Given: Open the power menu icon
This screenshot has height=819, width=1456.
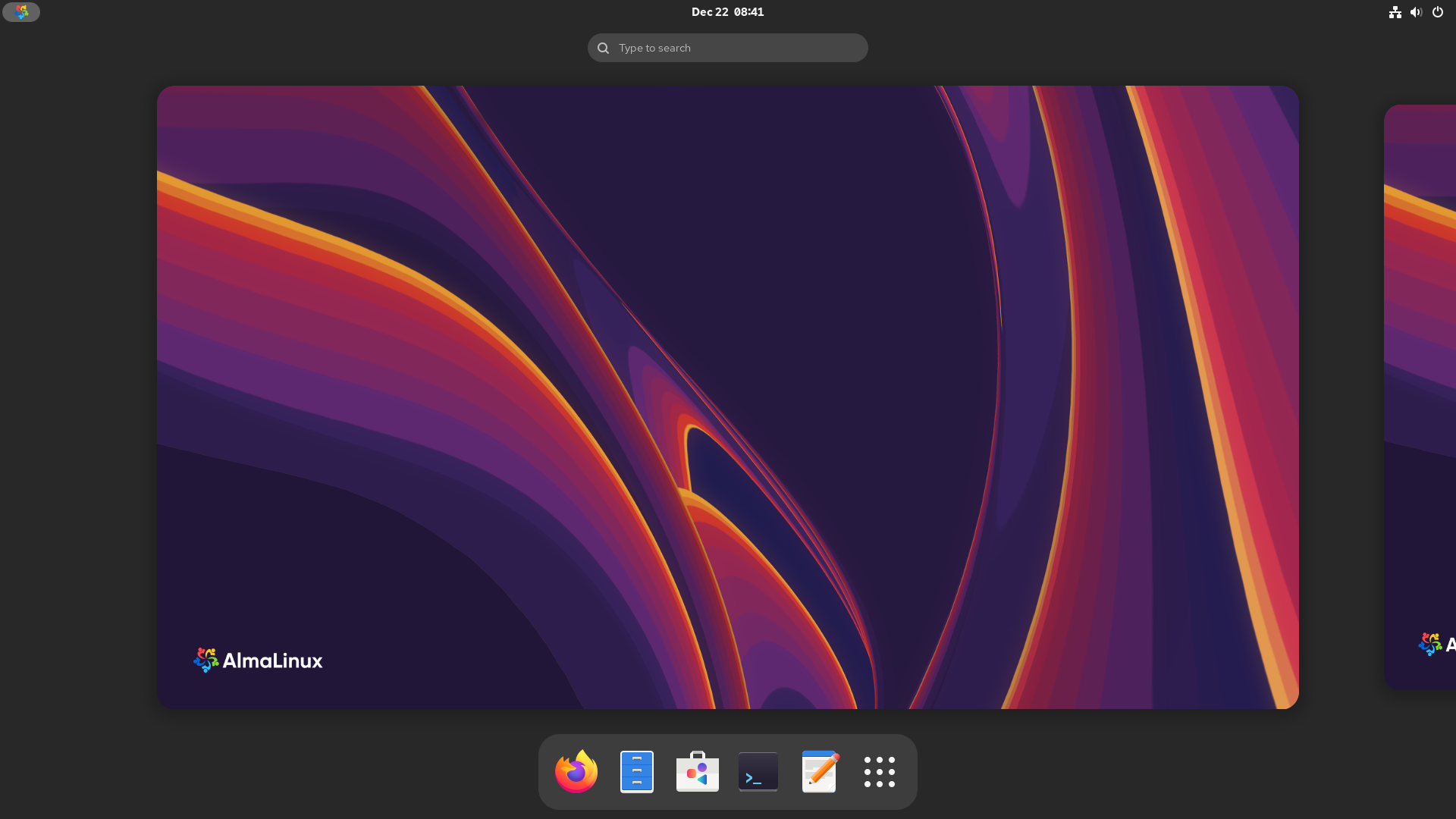Looking at the screenshot, I should tap(1438, 12).
